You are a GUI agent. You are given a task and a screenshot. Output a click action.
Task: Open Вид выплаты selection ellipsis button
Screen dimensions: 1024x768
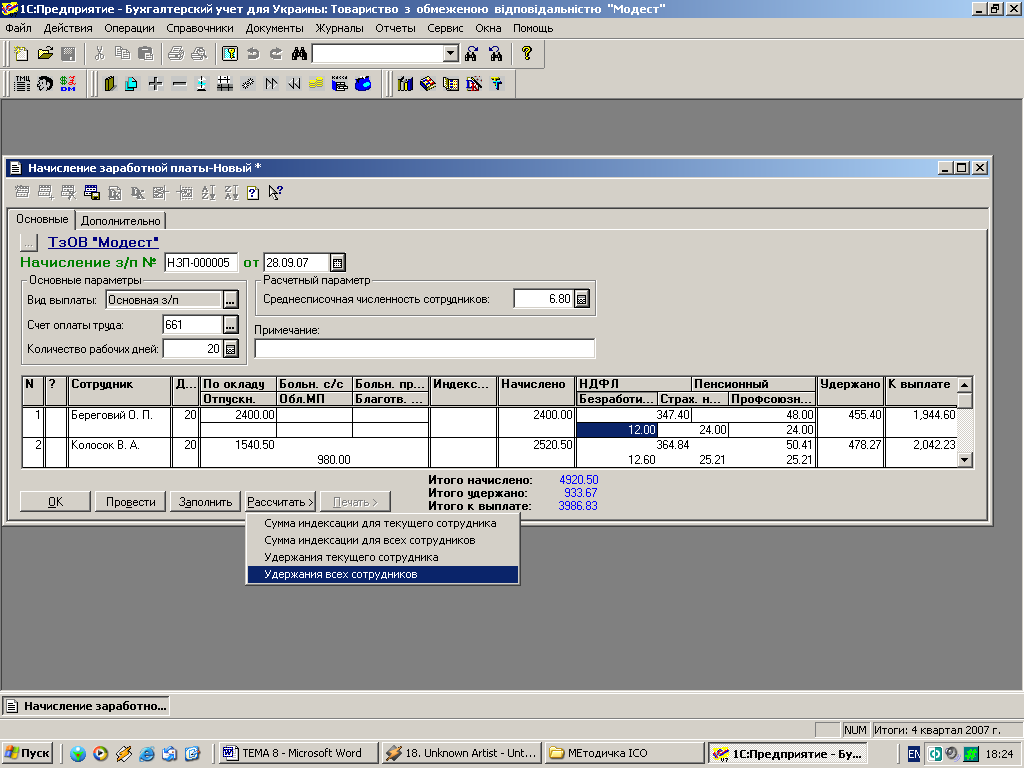(231, 300)
